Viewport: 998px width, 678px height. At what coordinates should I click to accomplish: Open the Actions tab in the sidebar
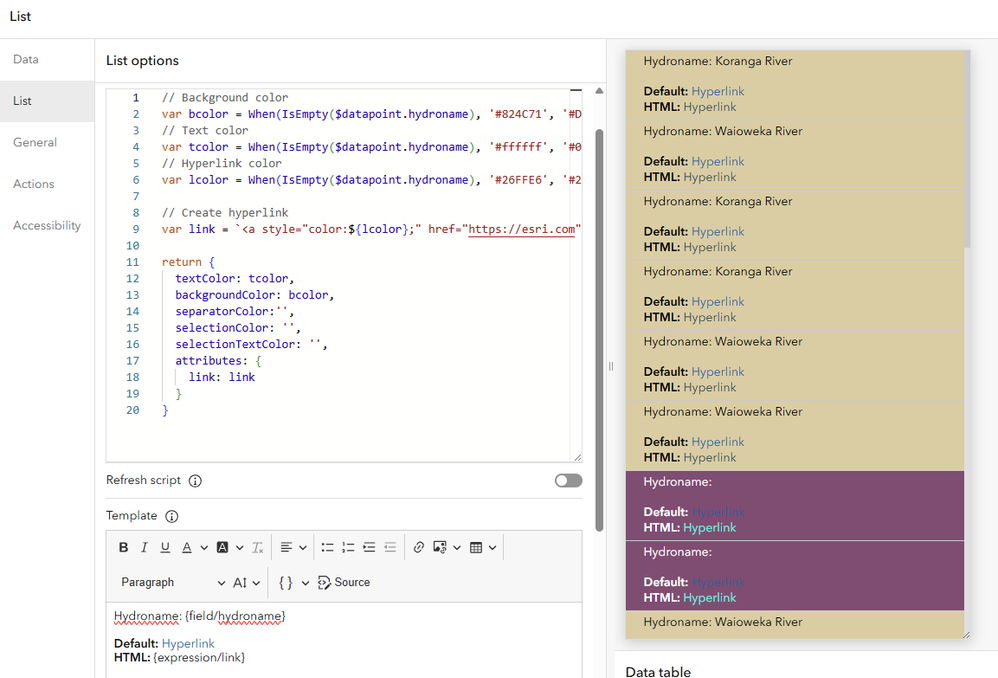click(34, 184)
